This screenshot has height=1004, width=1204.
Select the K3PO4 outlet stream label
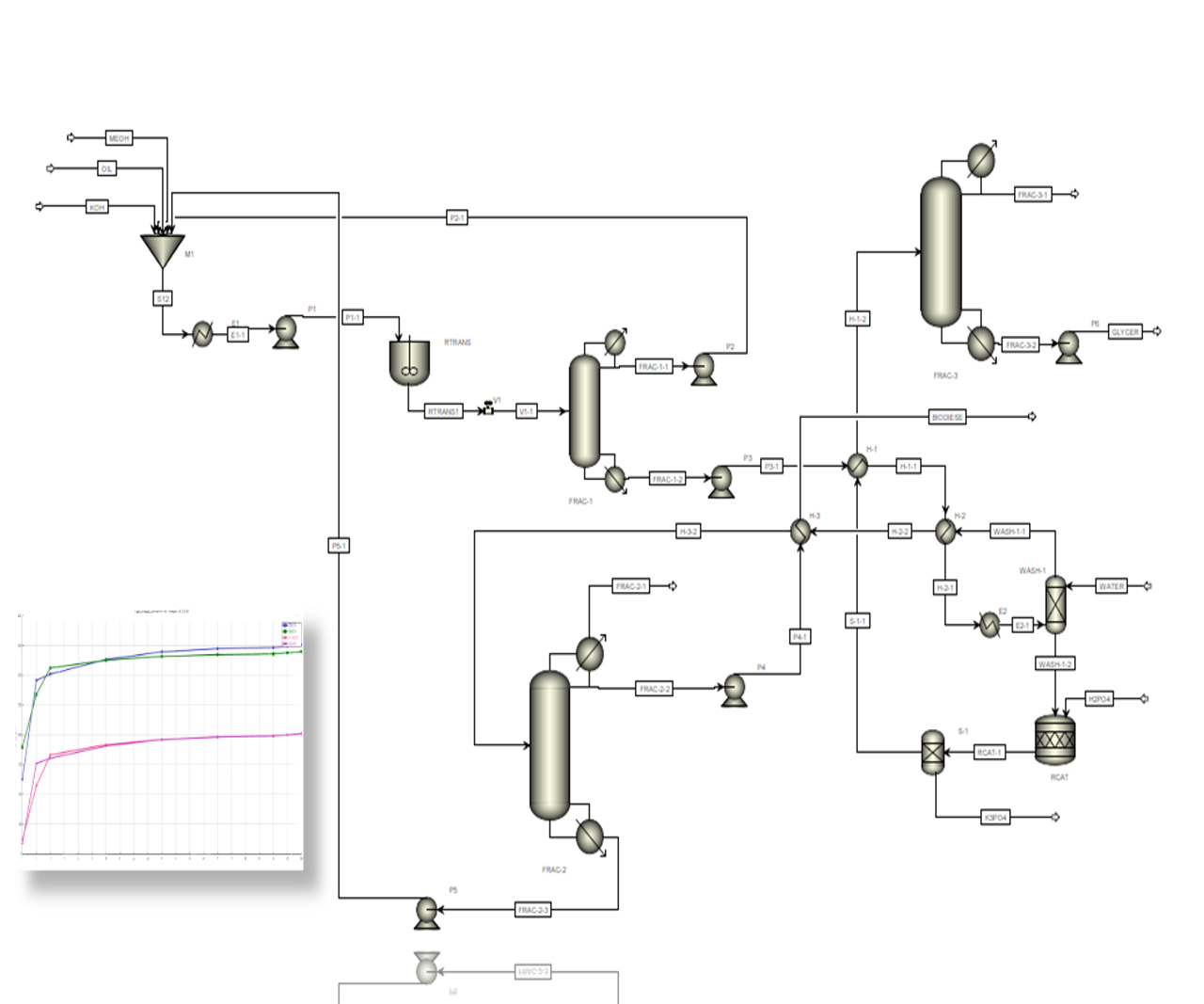(x=995, y=818)
